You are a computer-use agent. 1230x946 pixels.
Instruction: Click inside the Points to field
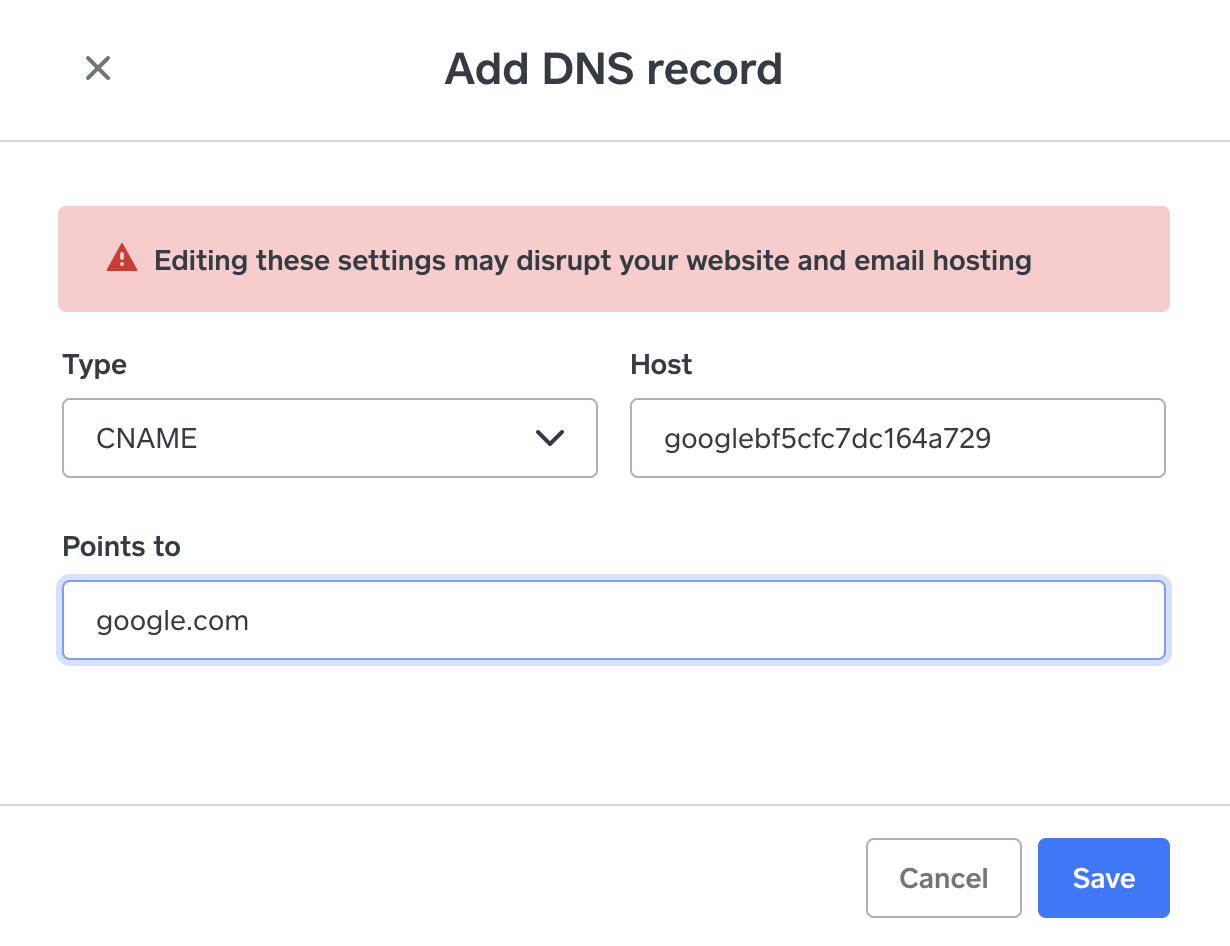click(x=614, y=621)
